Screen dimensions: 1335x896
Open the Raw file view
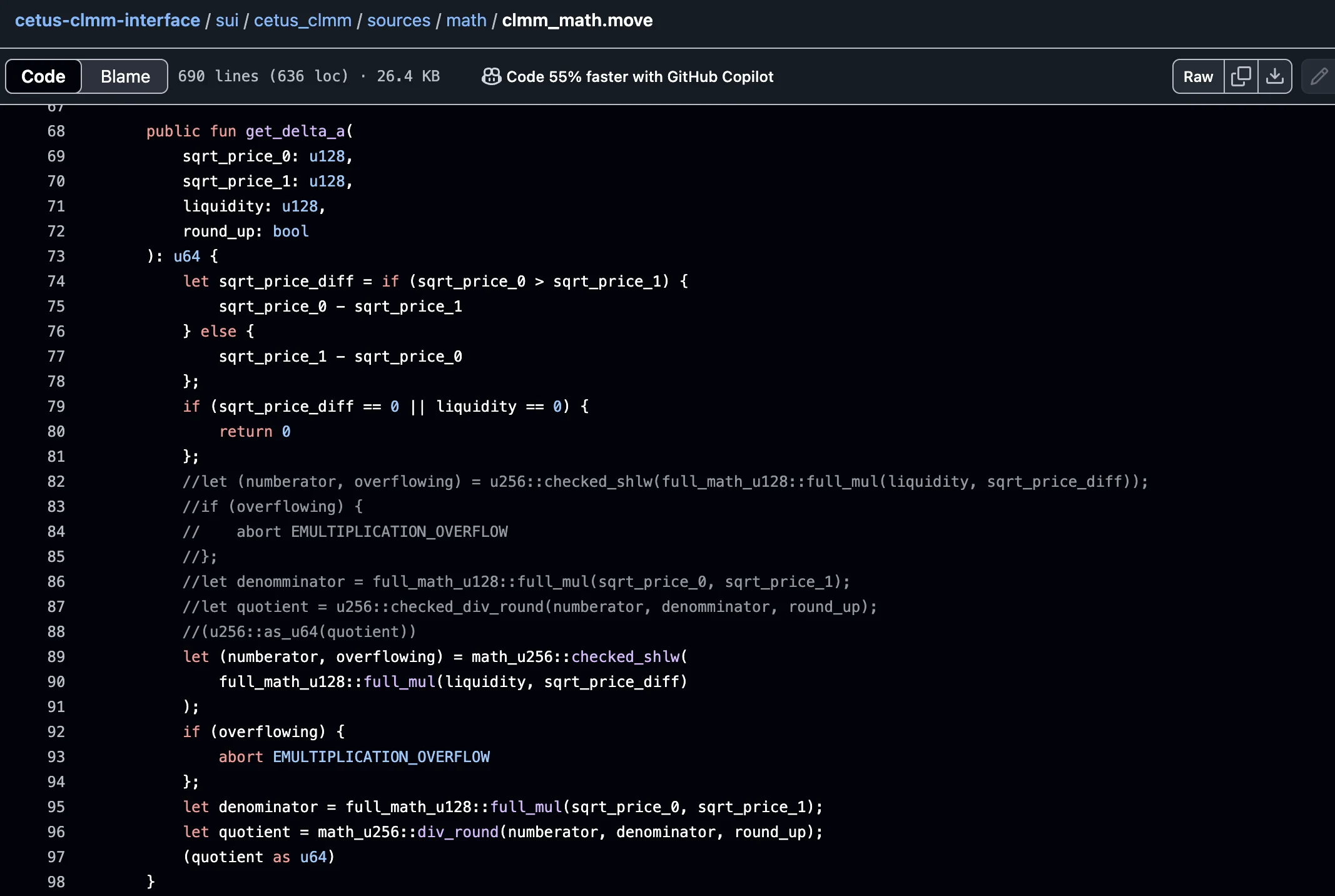1198,76
